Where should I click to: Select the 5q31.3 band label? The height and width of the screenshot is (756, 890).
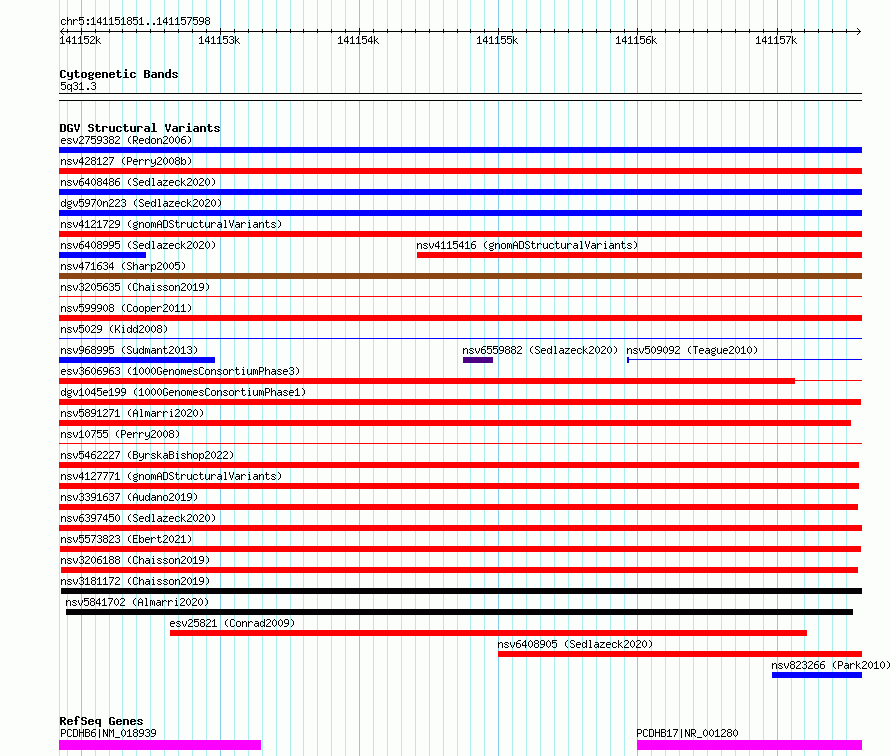coord(78,86)
